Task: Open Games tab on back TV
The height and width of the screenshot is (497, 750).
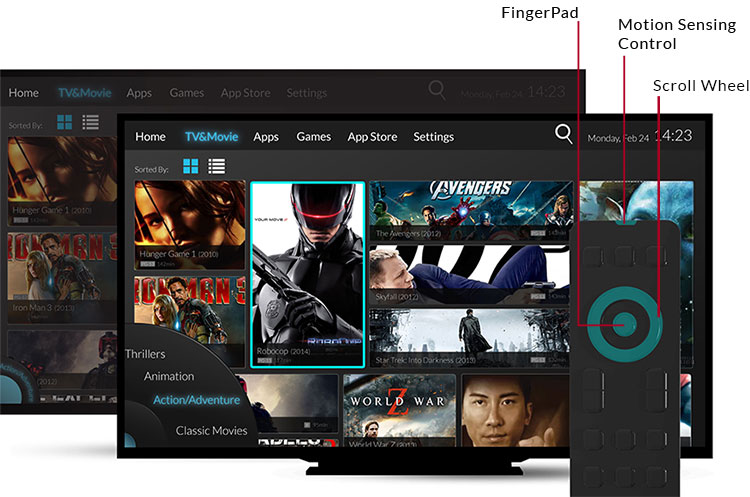Action: tap(187, 93)
